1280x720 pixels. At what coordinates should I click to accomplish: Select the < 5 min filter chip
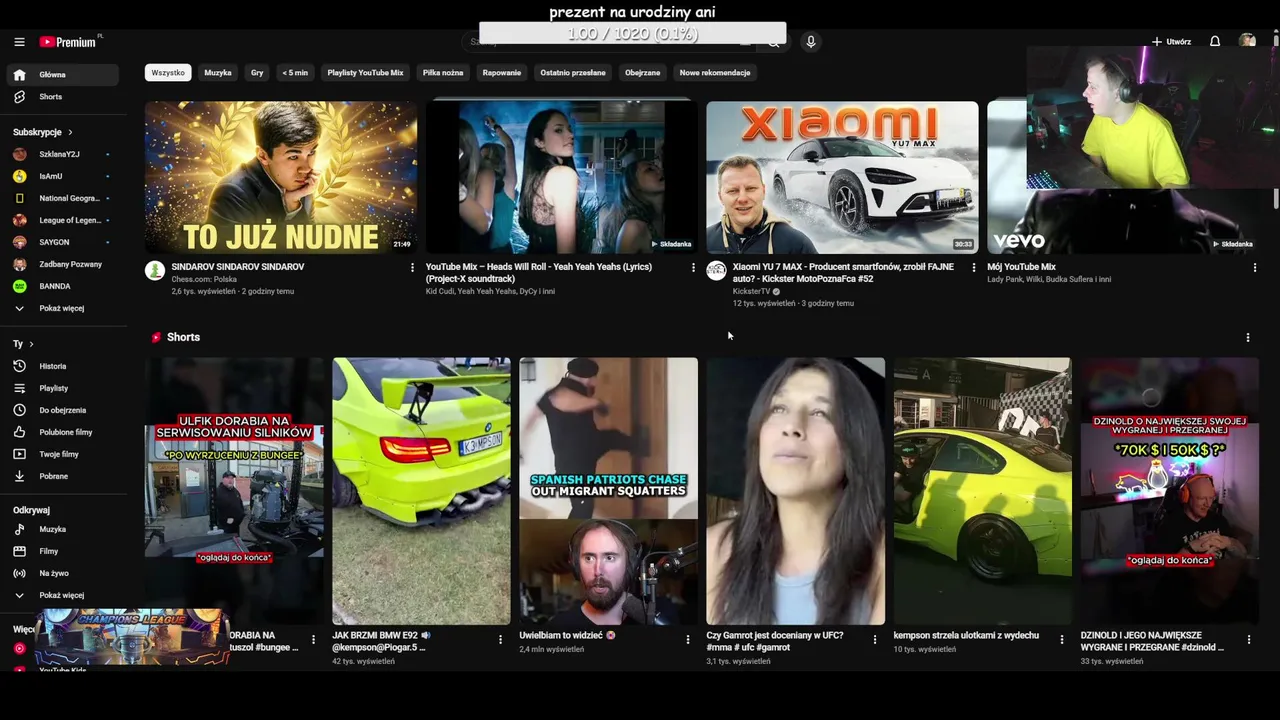click(295, 73)
